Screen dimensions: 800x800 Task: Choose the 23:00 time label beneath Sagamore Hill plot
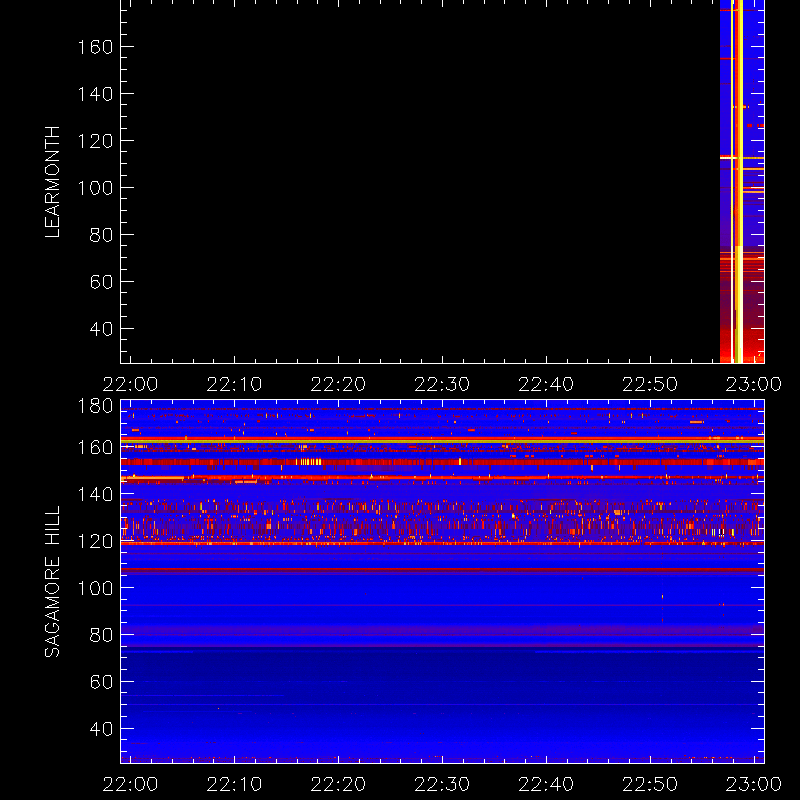754,784
